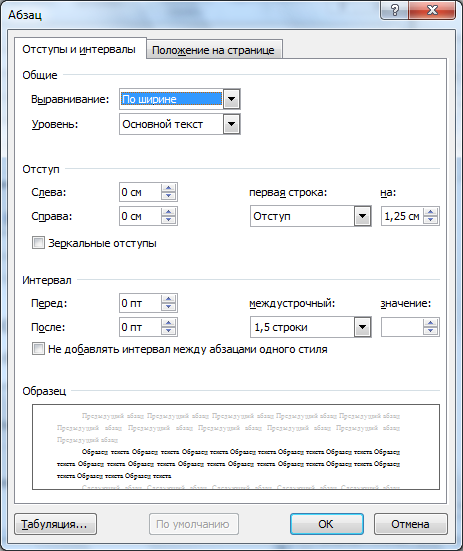Switch to Положение на странице tab
463x551 pixels.
tap(213, 50)
